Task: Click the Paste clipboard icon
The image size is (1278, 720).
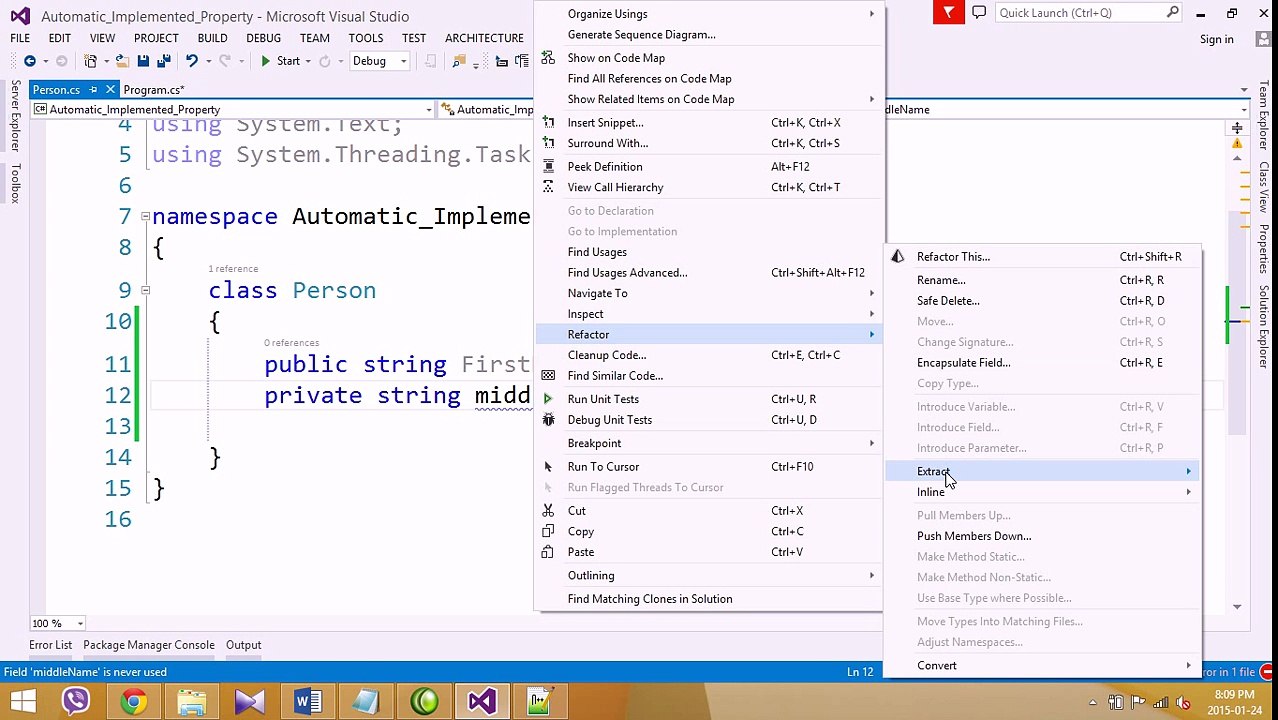Action: 548,552
